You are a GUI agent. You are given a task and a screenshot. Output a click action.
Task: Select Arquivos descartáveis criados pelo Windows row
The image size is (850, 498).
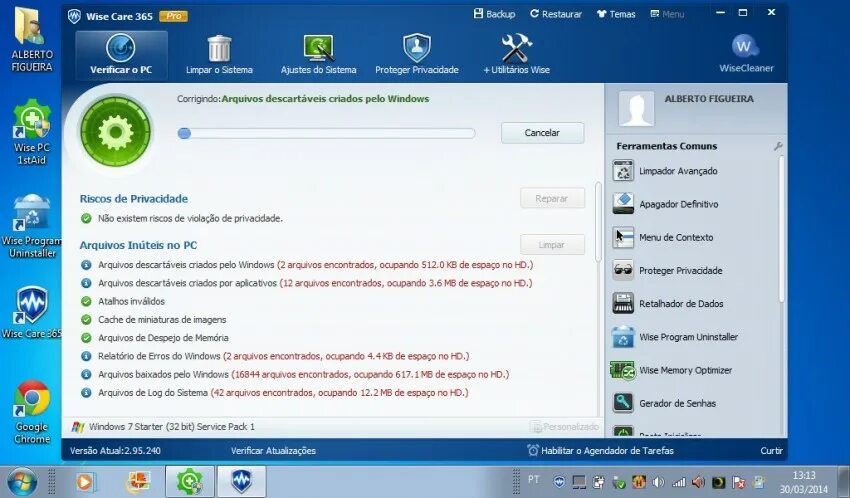tap(307, 265)
